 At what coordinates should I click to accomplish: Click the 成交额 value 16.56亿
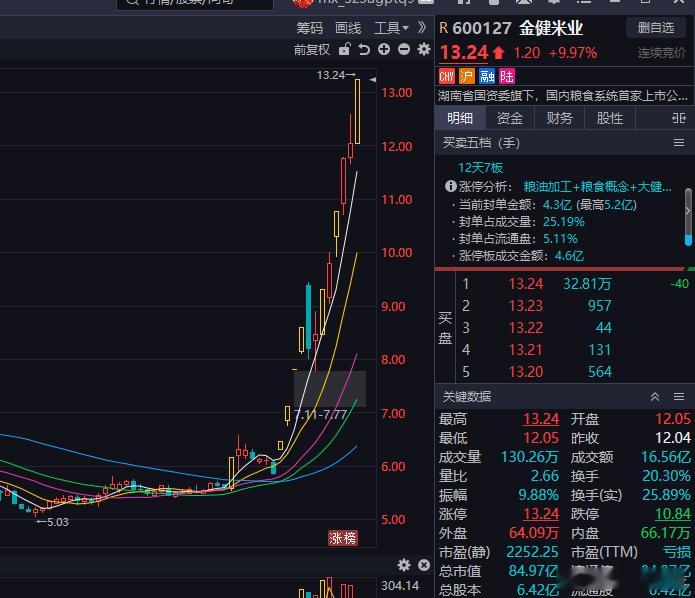pyautogui.click(x=666, y=457)
